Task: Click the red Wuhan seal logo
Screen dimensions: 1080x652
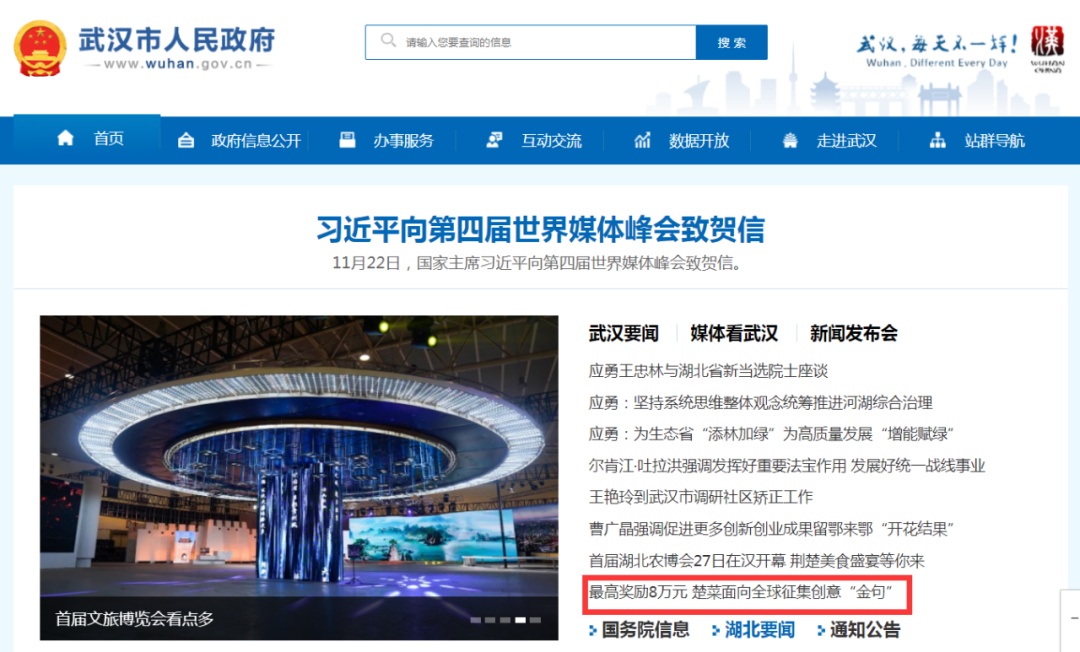Action: point(1047,47)
